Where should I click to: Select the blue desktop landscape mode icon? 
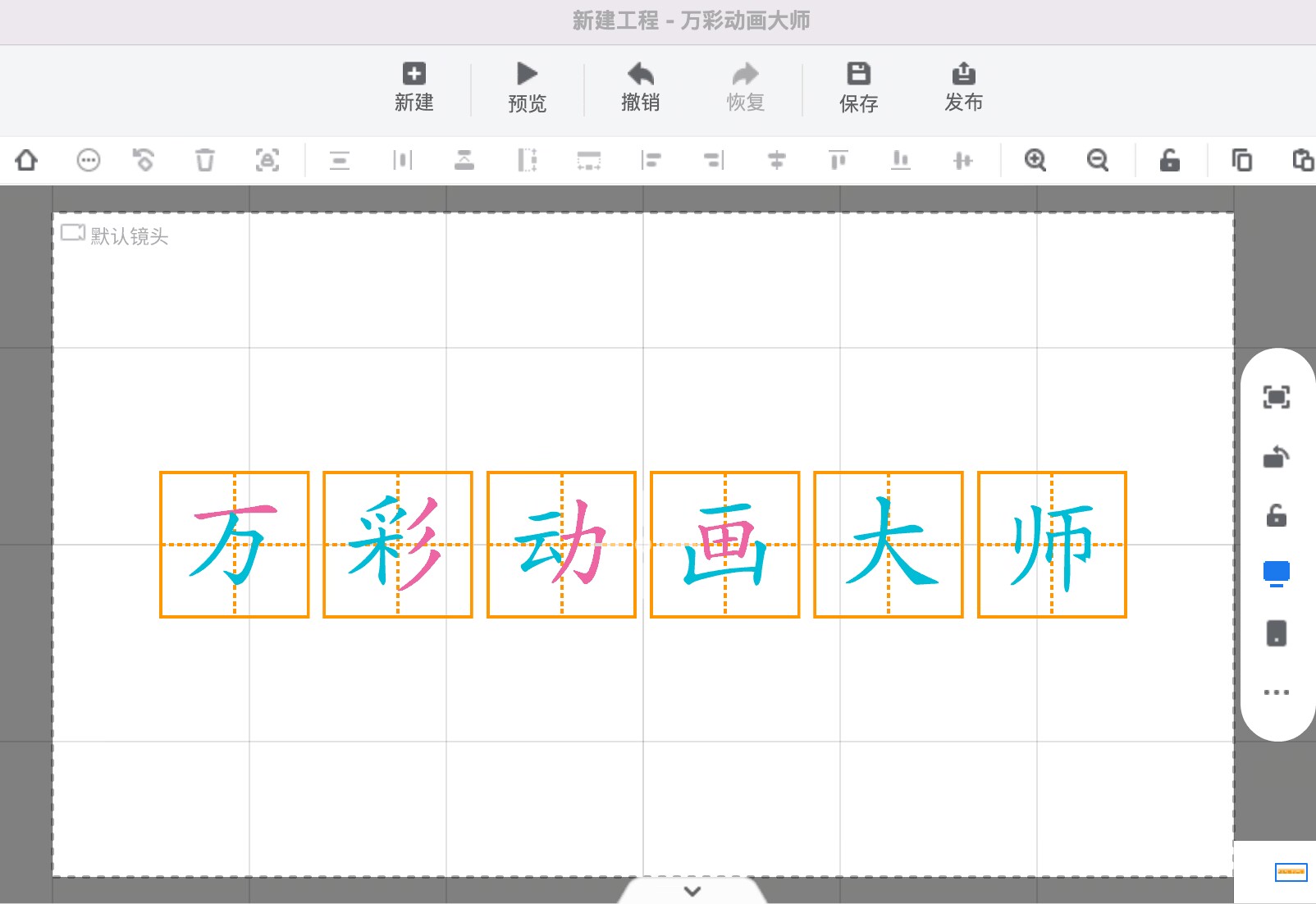click(x=1276, y=573)
